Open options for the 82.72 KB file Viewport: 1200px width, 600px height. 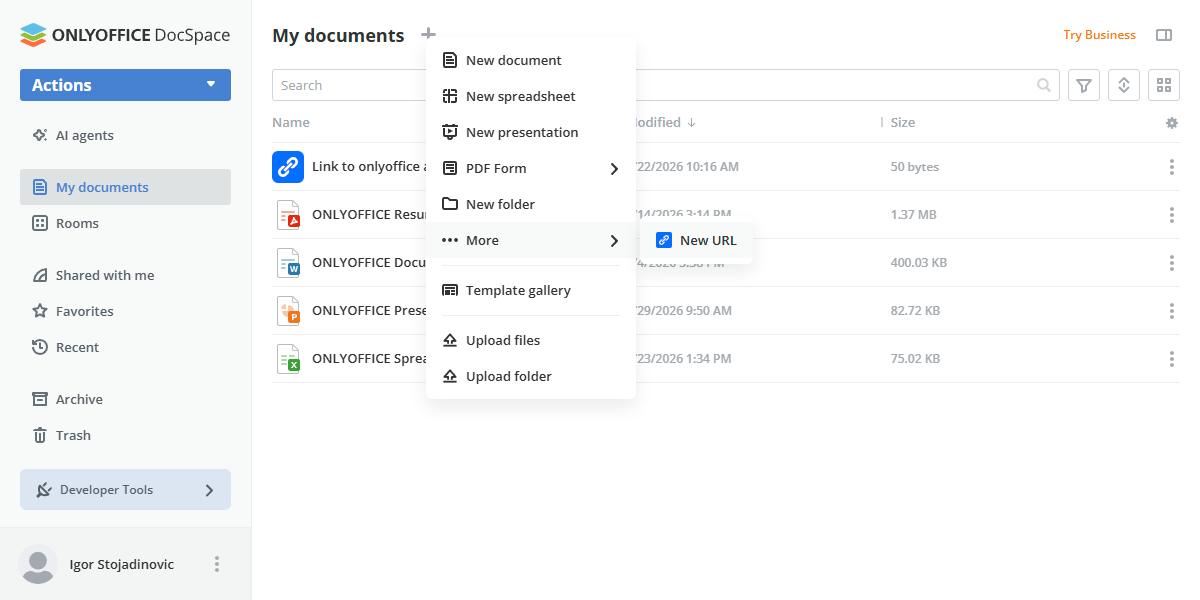click(1172, 311)
